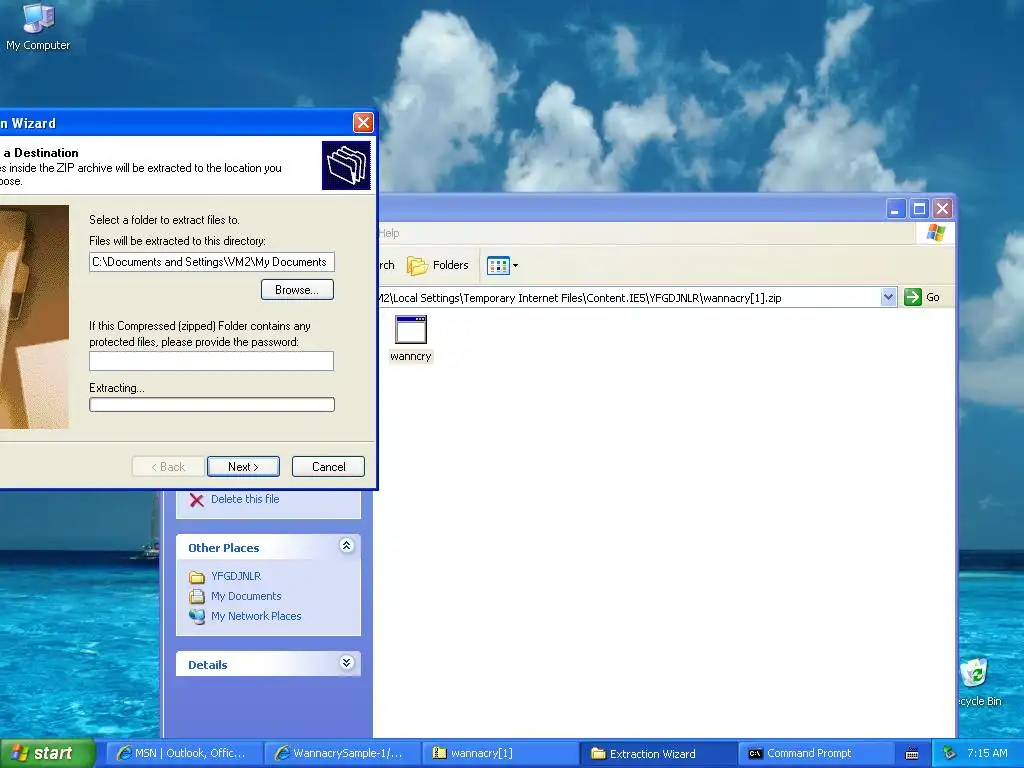1024x768 pixels.
Task: Click the green Go arrow icon
Action: [912, 297]
